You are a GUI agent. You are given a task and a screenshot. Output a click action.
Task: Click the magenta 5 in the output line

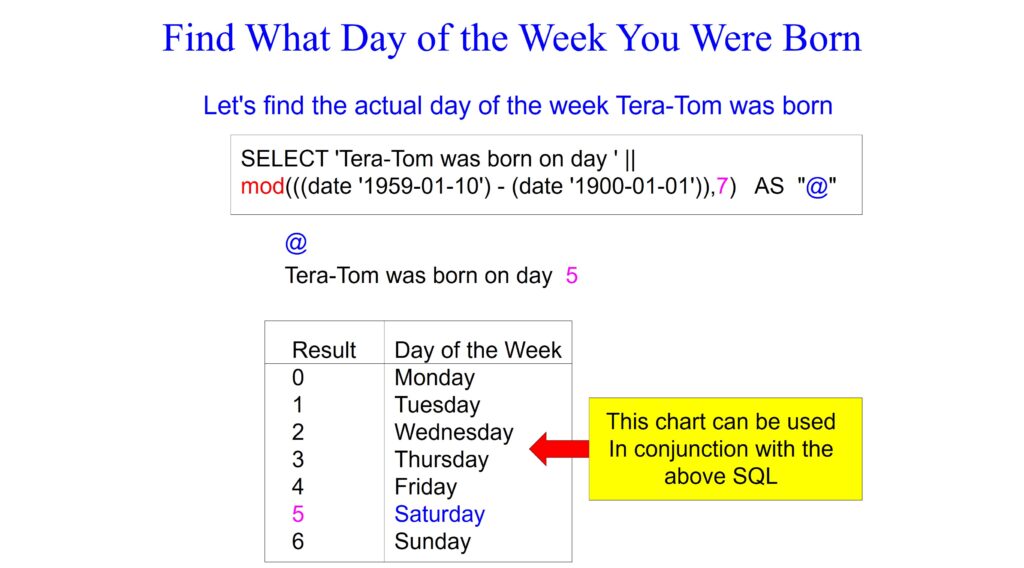[x=571, y=276]
